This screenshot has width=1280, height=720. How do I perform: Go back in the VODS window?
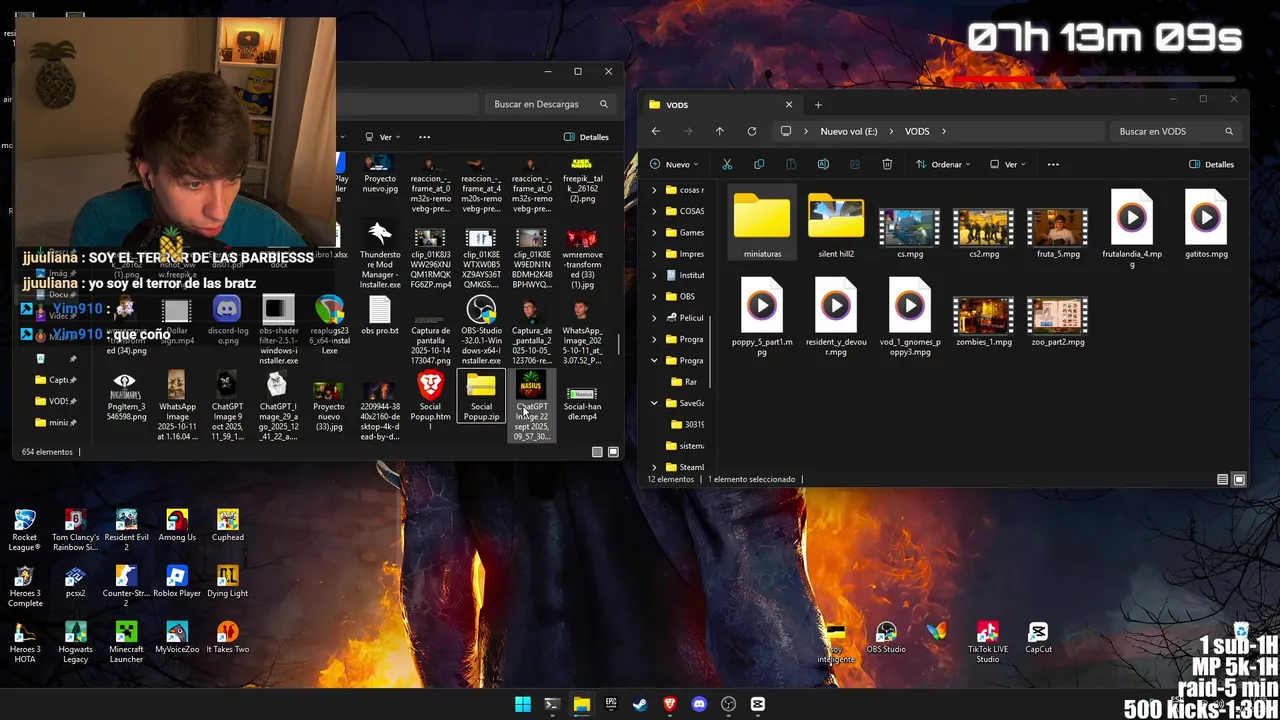pos(656,131)
